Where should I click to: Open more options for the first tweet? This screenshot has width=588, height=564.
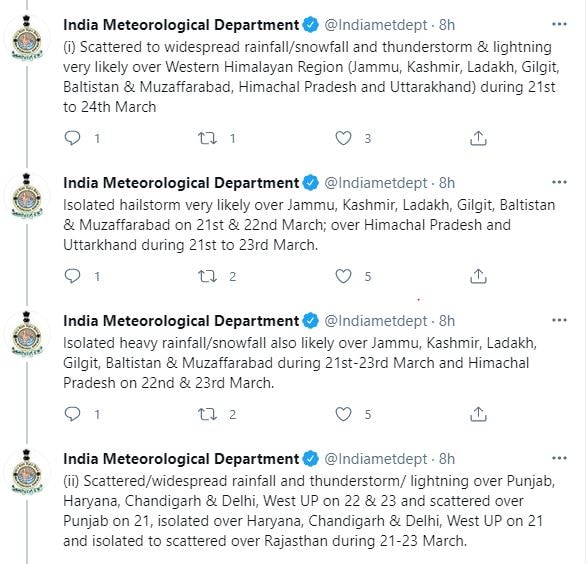click(x=560, y=25)
